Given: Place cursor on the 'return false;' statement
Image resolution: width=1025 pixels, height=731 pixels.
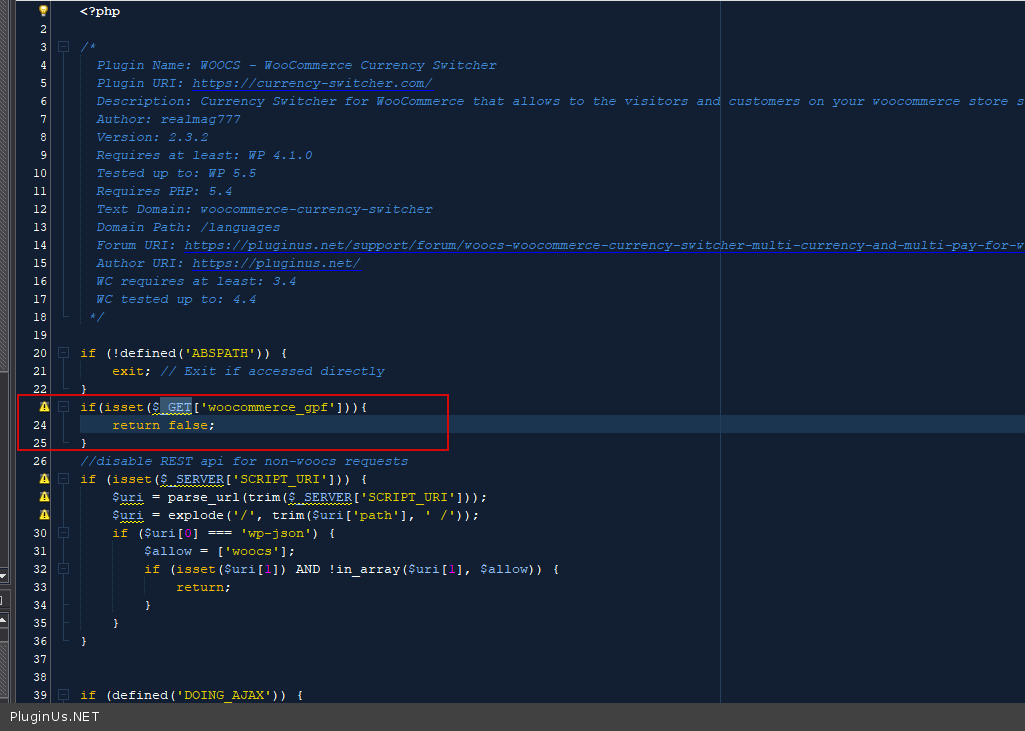Looking at the screenshot, I should (x=163, y=425).
